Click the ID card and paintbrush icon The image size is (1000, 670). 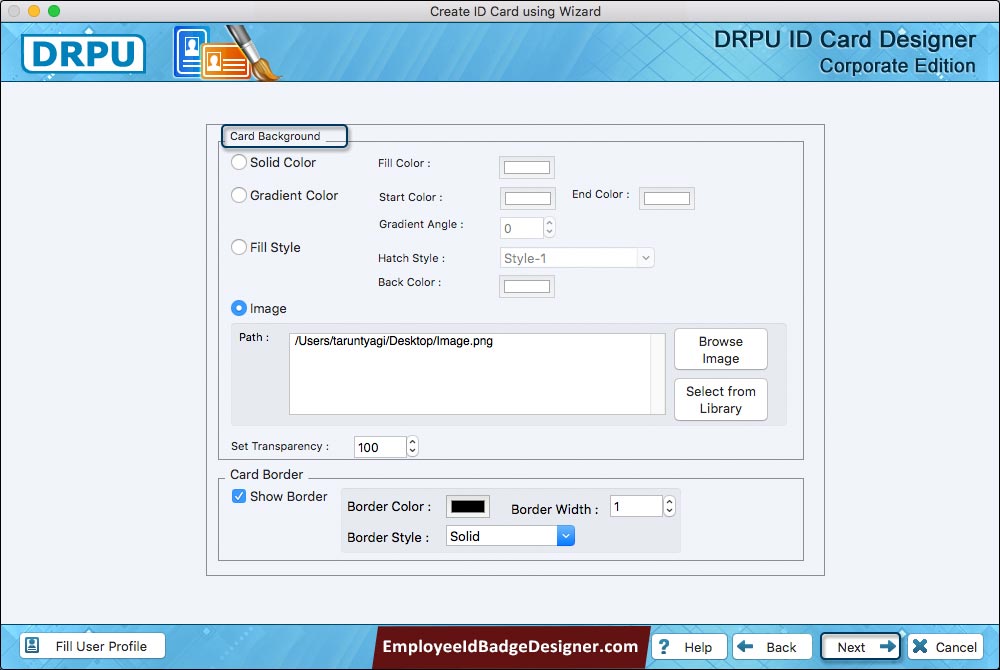click(226, 53)
